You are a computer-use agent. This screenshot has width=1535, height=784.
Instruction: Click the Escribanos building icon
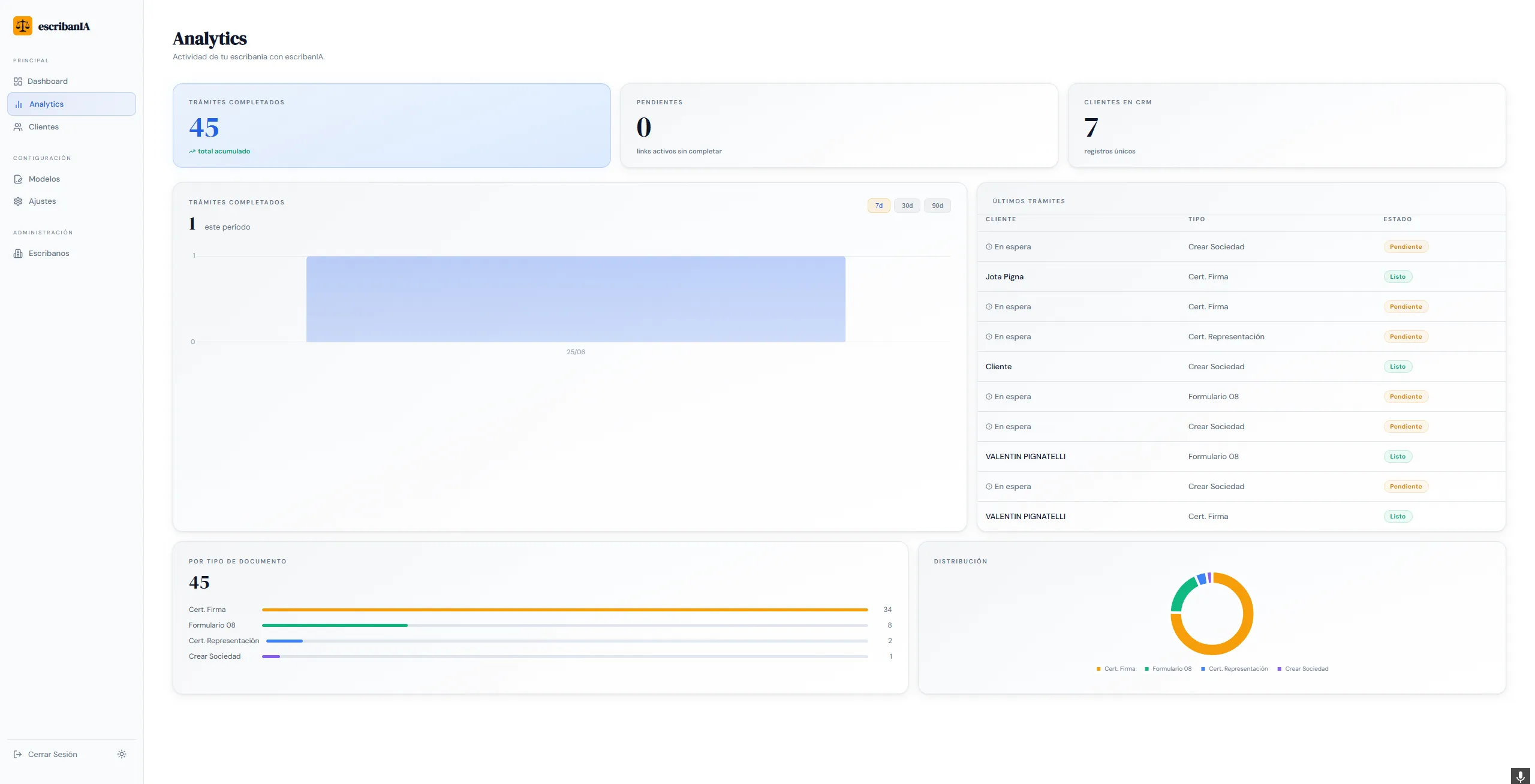pos(18,254)
